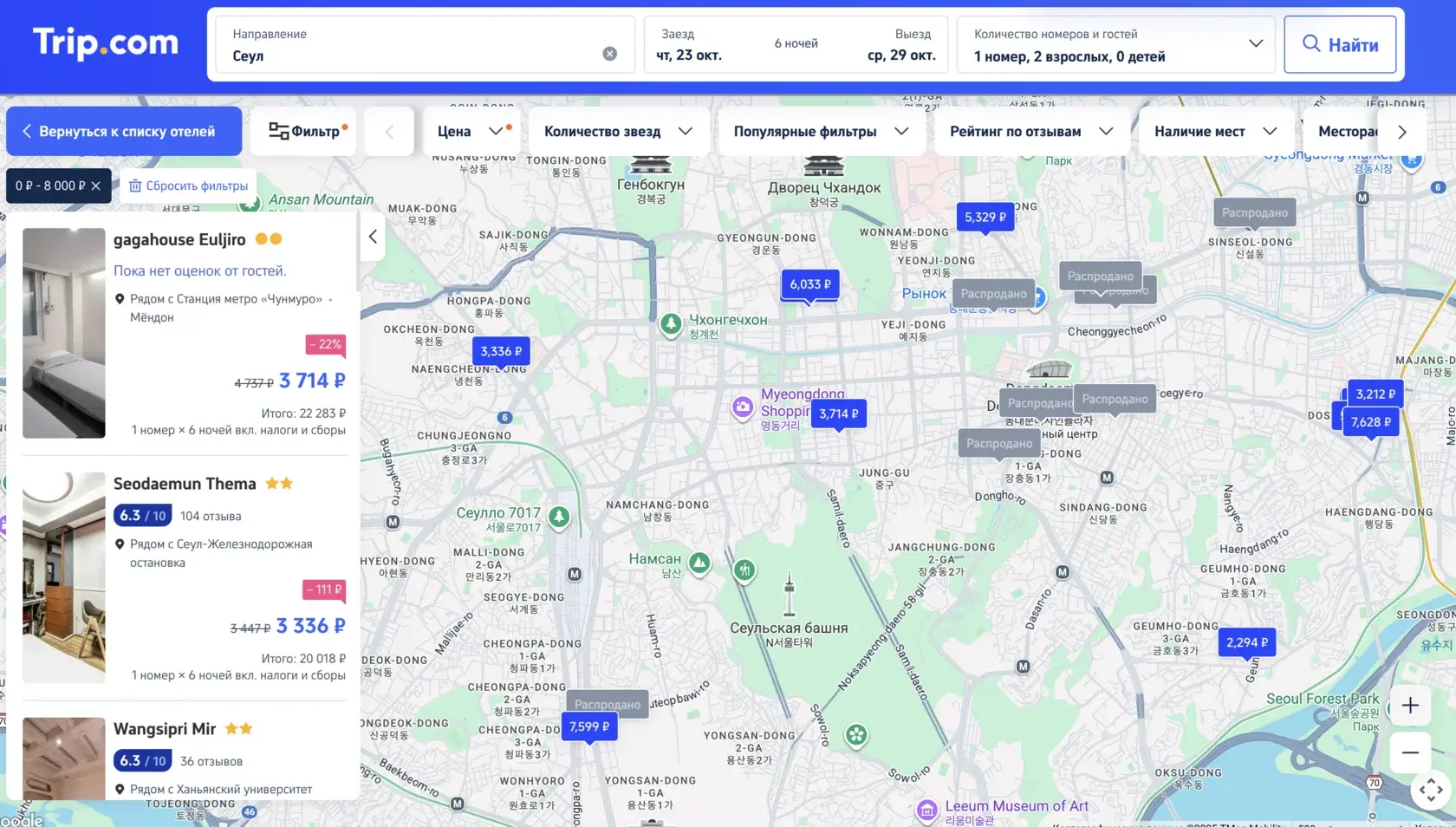Collapse the hotel list side panel
This screenshot has height=827, width=1456.
click(373, 237)
